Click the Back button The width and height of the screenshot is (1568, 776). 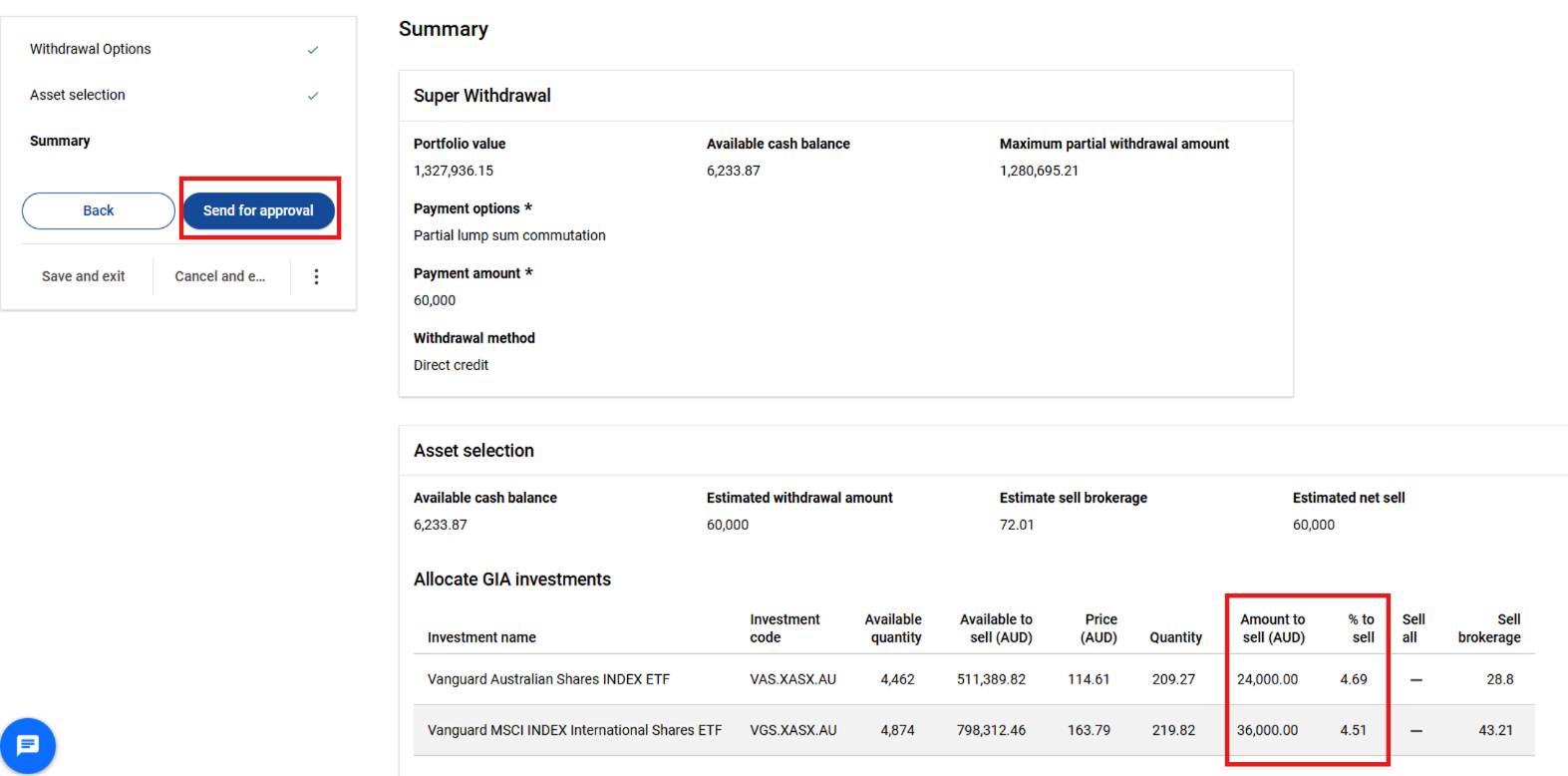99,210
